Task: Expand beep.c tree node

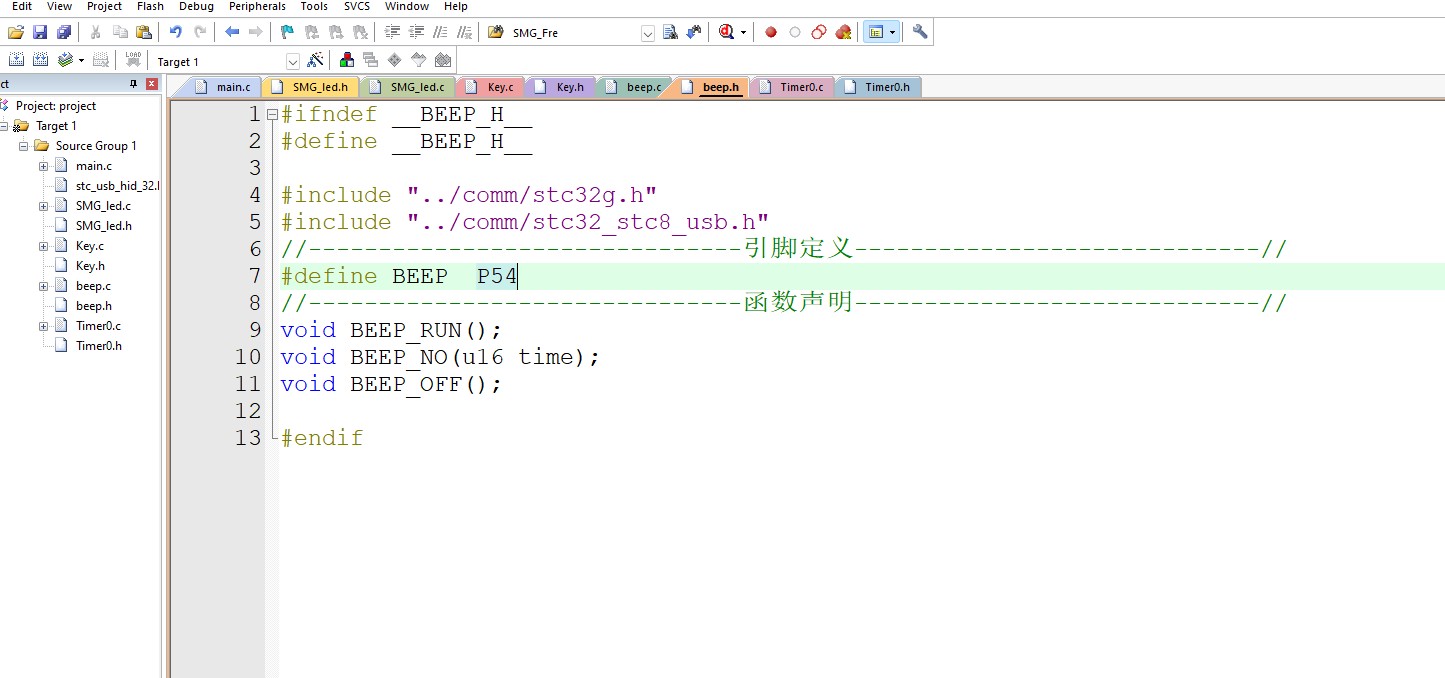Action: tap(44, 286)
